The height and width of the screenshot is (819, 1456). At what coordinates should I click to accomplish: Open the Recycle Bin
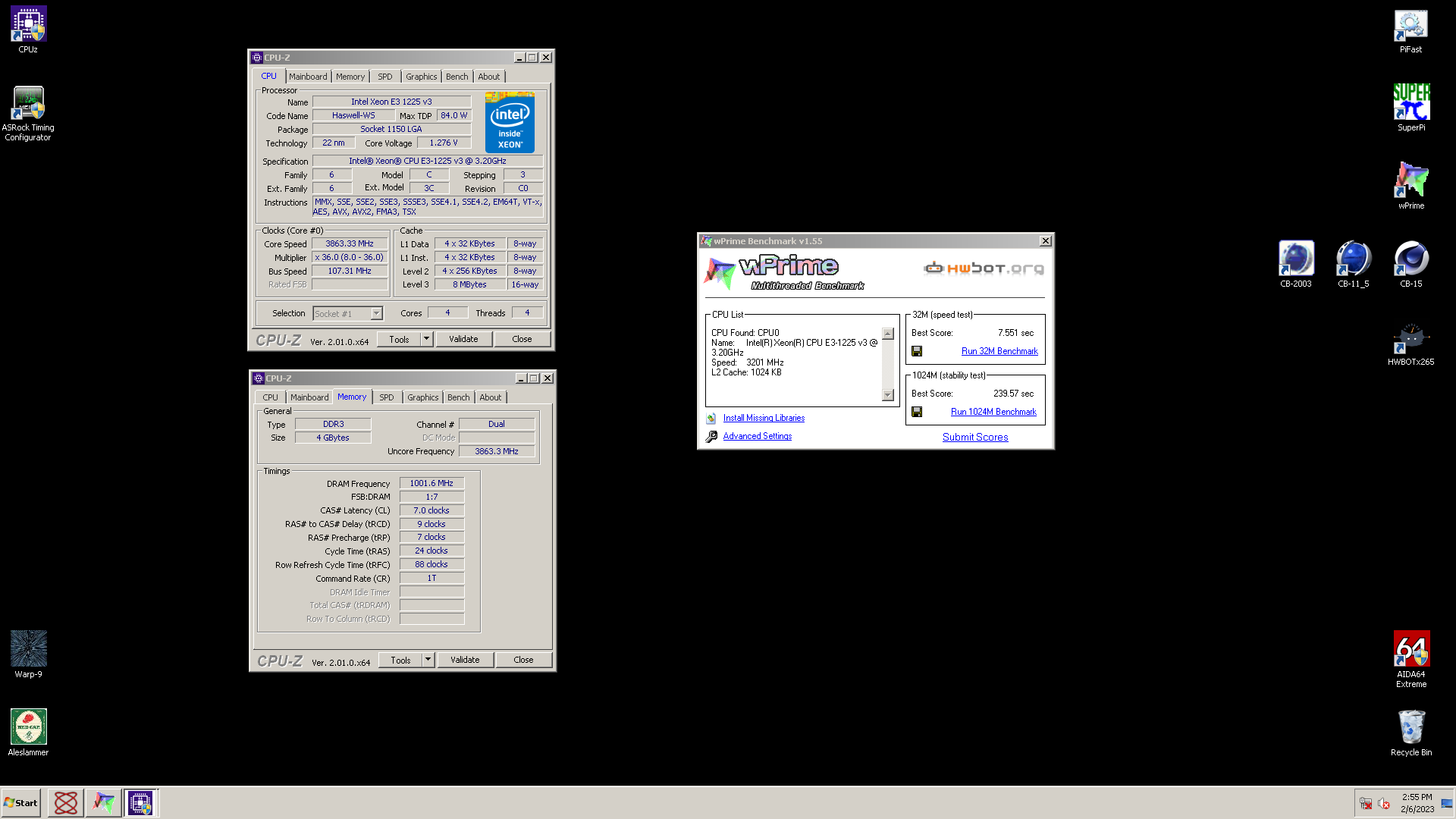(1410, 733)
